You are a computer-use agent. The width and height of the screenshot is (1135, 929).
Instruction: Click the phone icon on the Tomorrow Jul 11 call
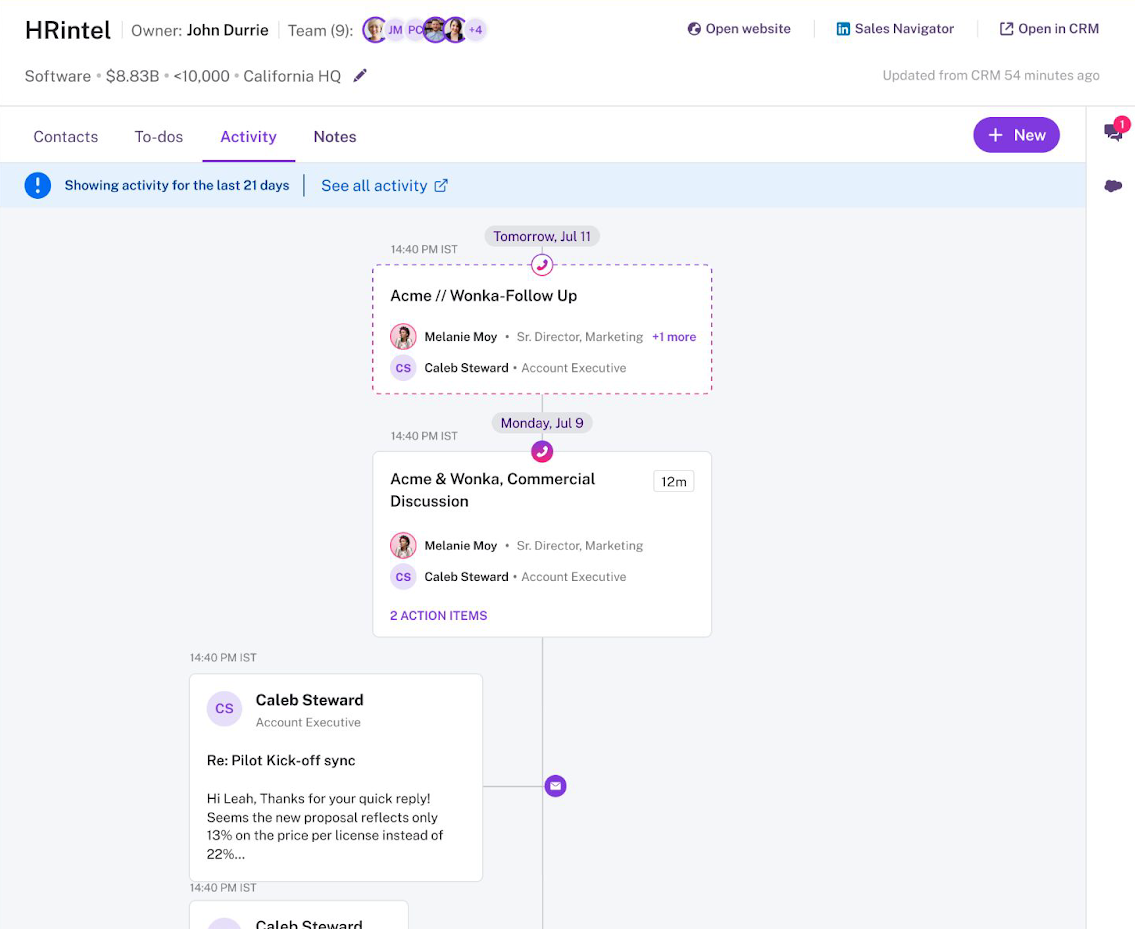click(x=542, y=265)
